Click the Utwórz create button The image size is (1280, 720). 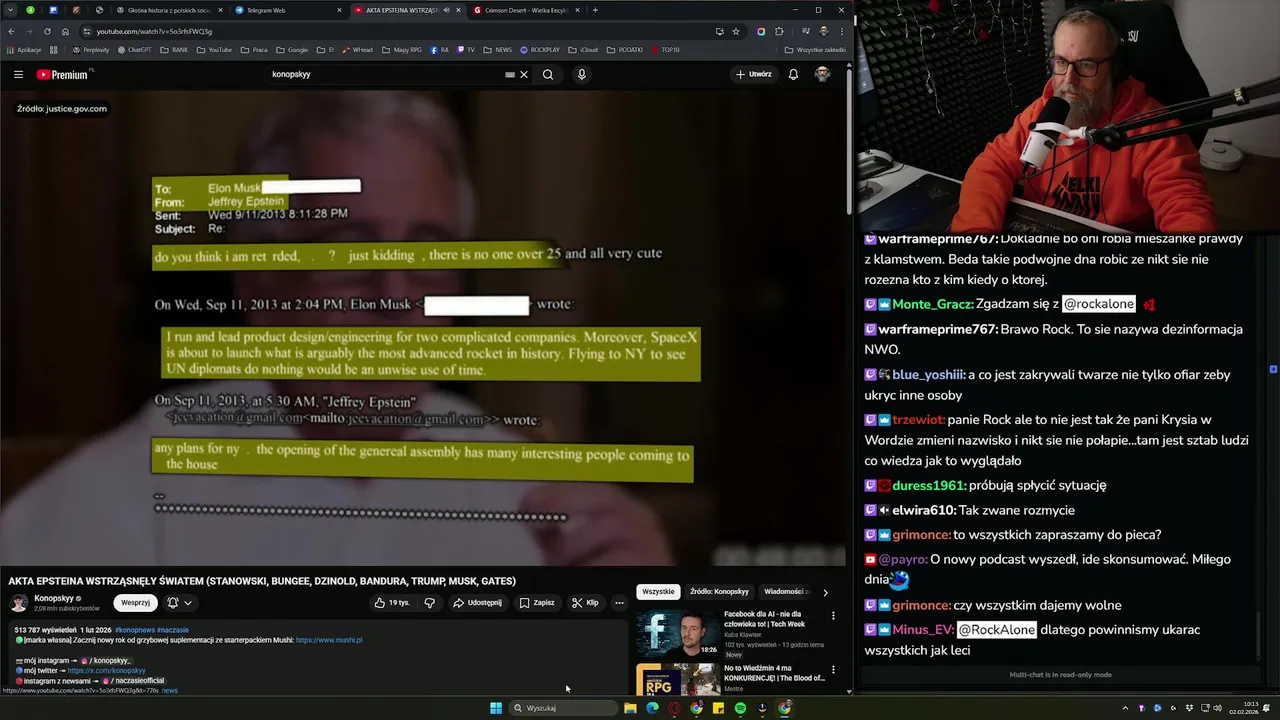(x=754, y=74)
